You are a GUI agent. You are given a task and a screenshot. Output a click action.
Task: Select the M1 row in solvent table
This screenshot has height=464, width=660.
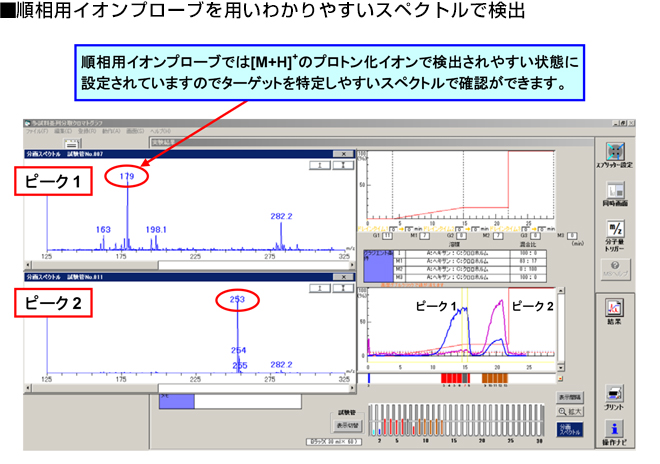(x=470, y=261)
